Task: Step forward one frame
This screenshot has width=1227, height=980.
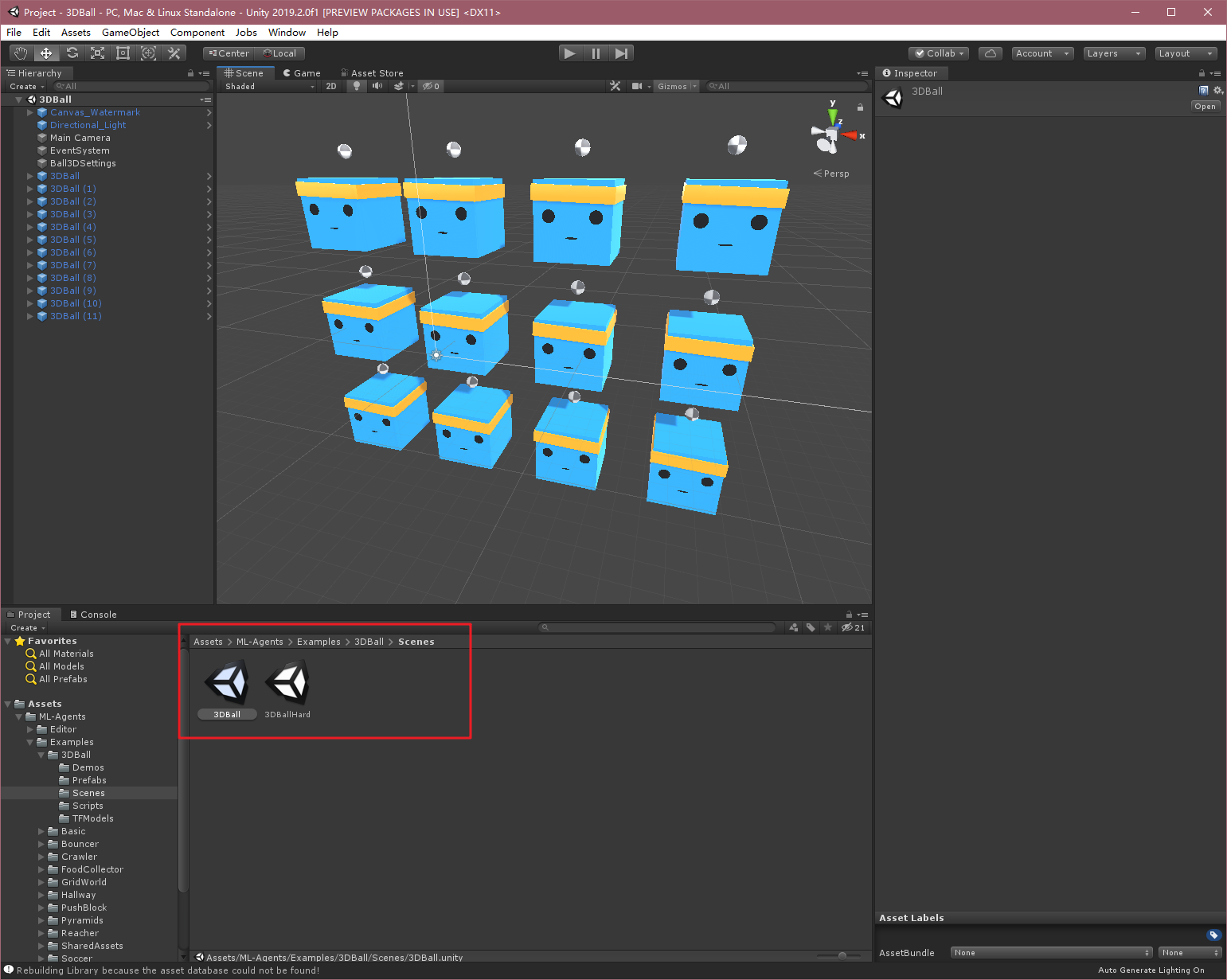Action: point(622,53)
